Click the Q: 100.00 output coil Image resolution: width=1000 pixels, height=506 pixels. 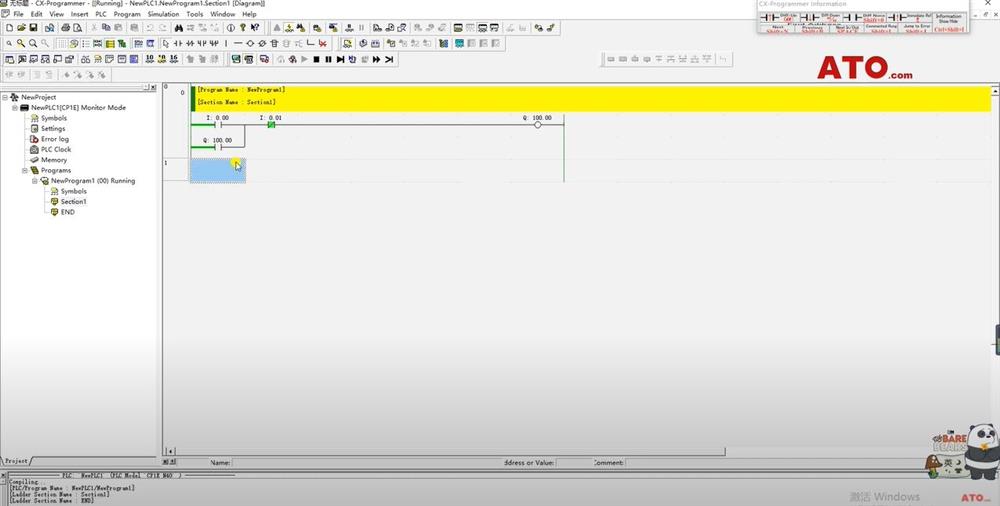[538, 125]
